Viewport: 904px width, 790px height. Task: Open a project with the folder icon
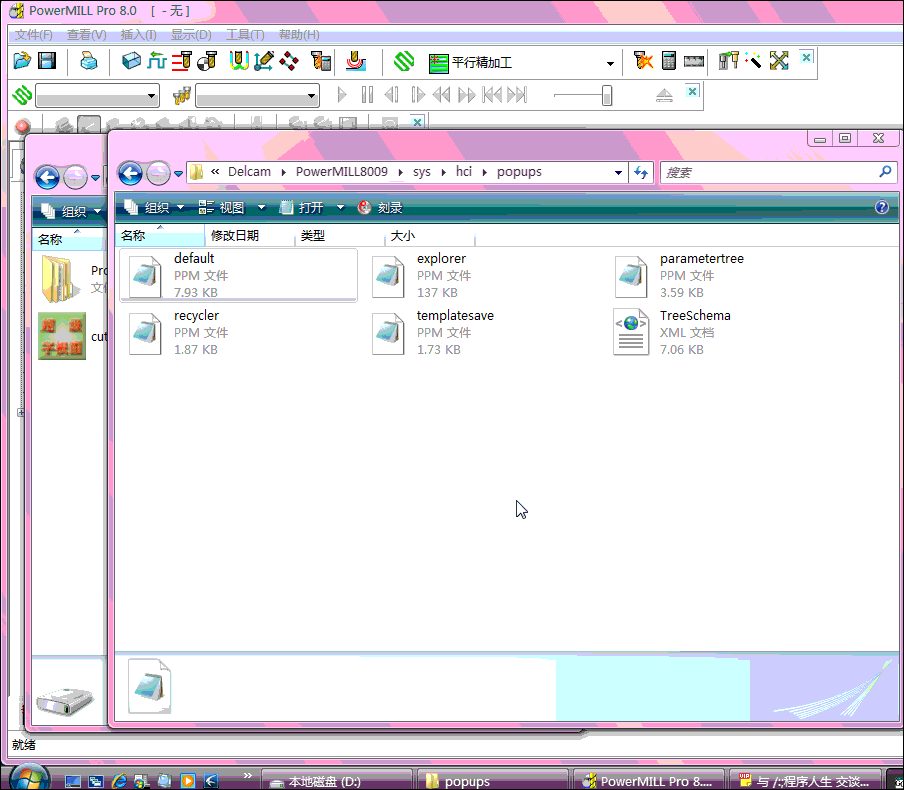pos(22,60)
